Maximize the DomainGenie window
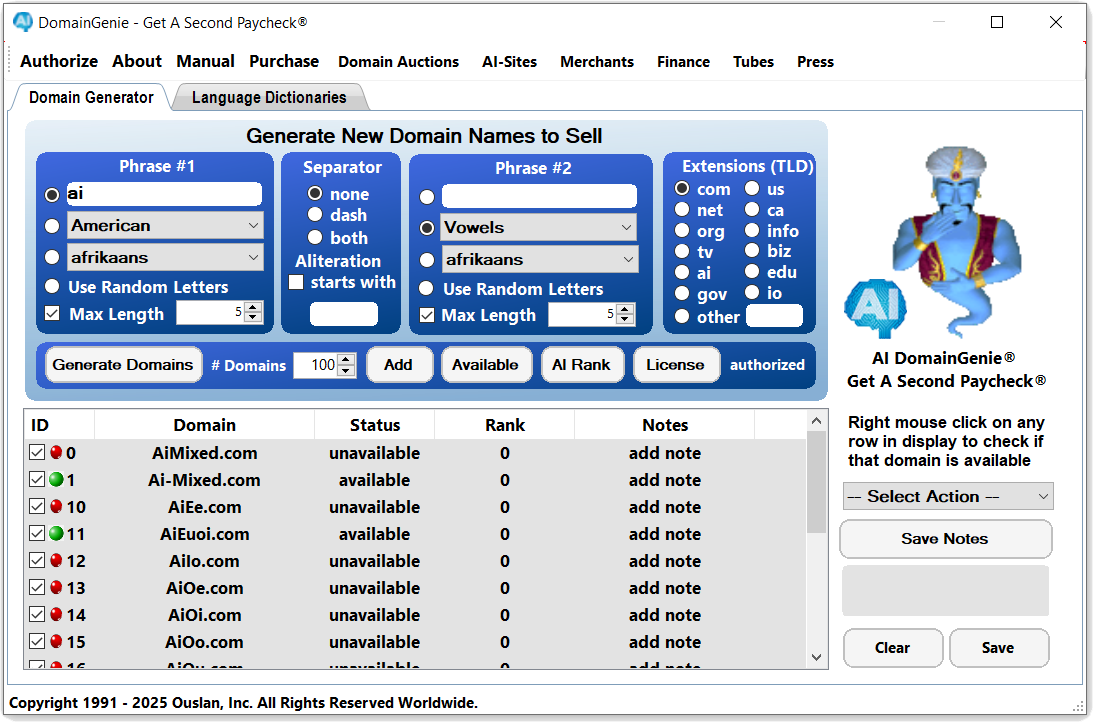Screen dimensions: 1093x722 tap(997, 22)
